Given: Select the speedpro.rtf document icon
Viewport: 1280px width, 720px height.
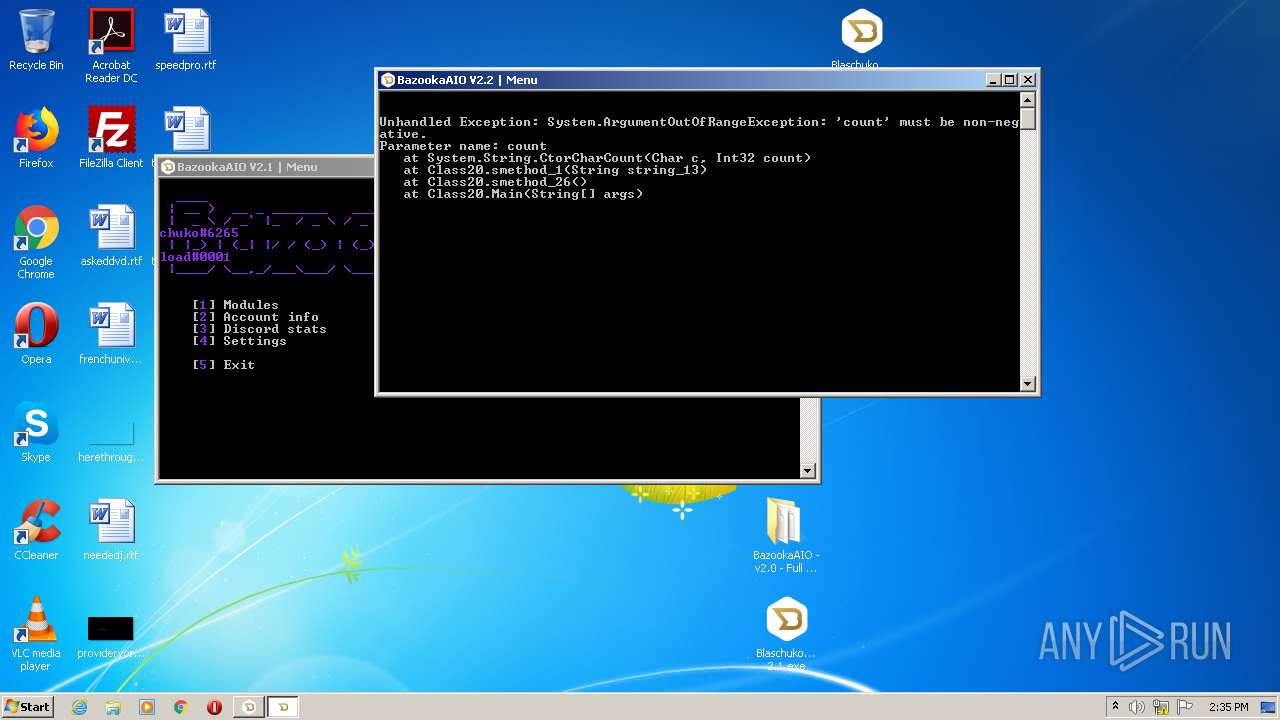Looking at the screenshot, I should (x=186, y=40).
